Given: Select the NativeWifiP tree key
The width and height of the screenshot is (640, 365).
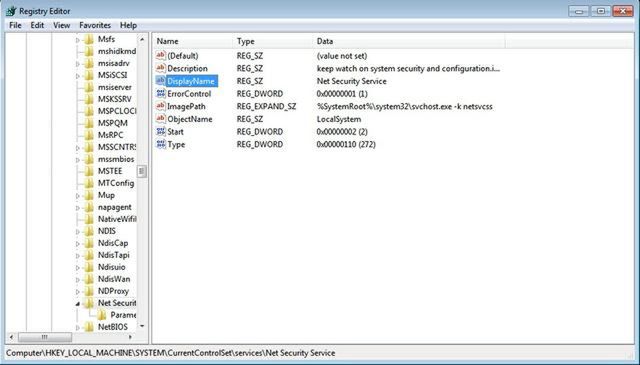Looking at the screenshot, I should pyautogui.click(x=117, y=219).
